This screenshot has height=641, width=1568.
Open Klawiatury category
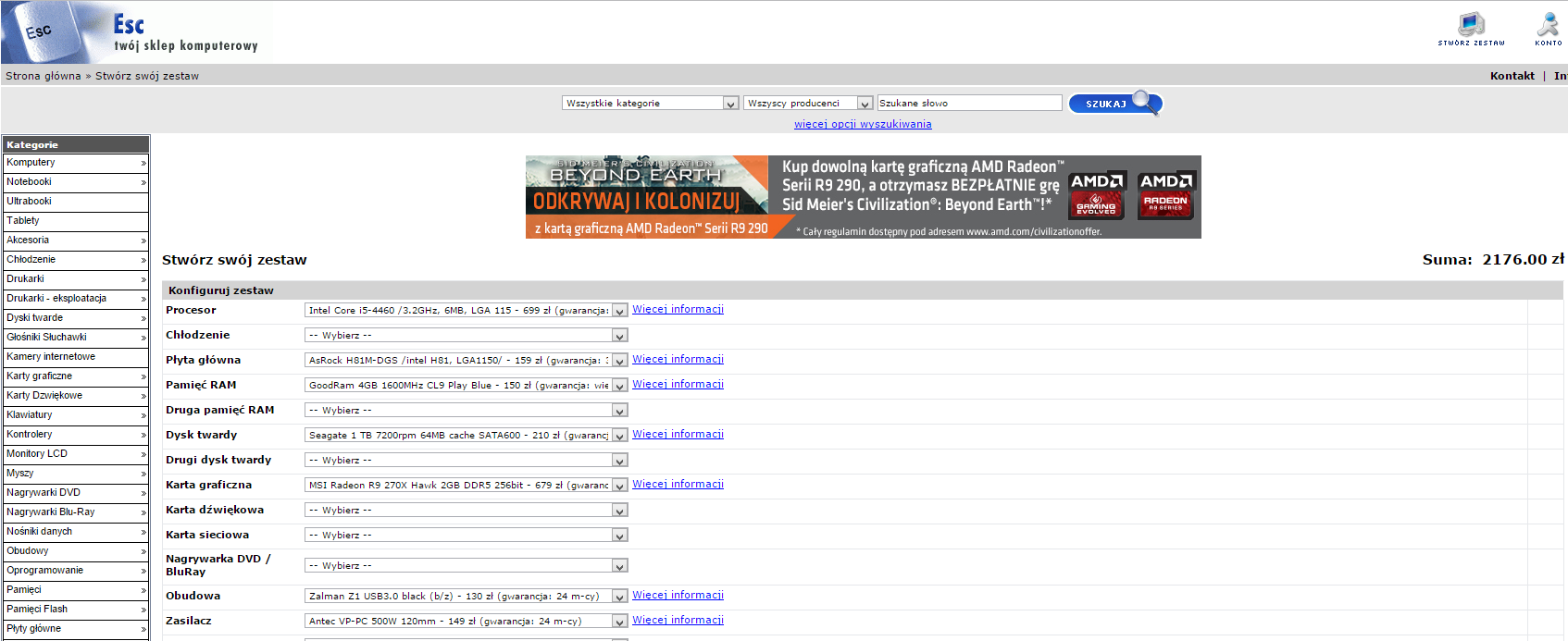(x=75, y=415)
